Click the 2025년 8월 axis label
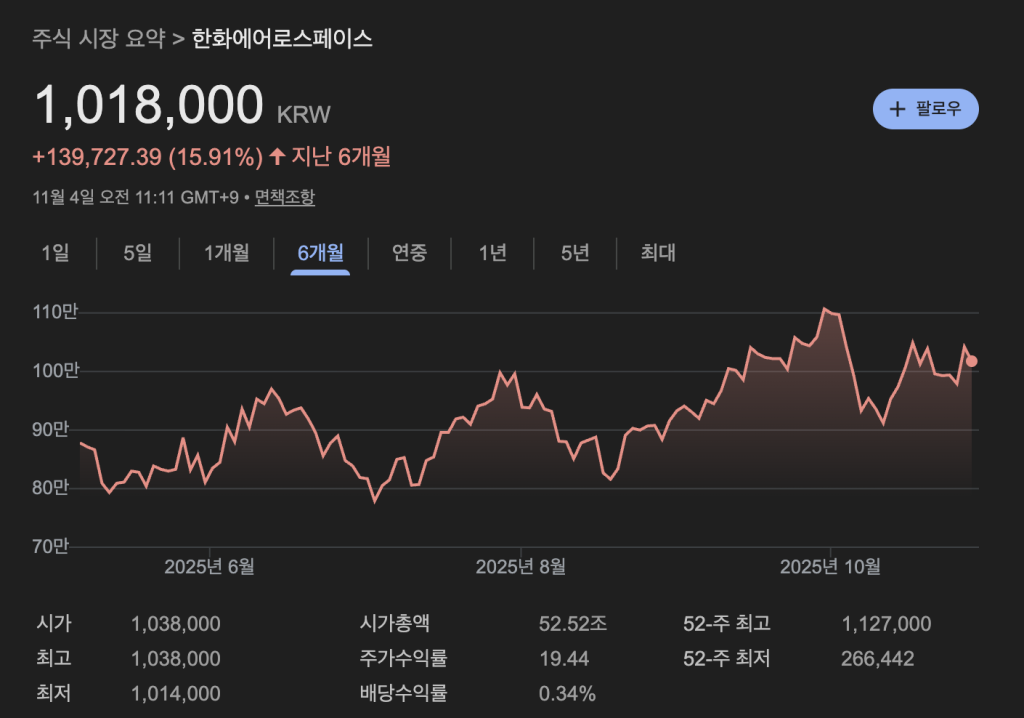Image resolution: width=1024 pixels, height=718 pixels. click(x=520, y=567)
